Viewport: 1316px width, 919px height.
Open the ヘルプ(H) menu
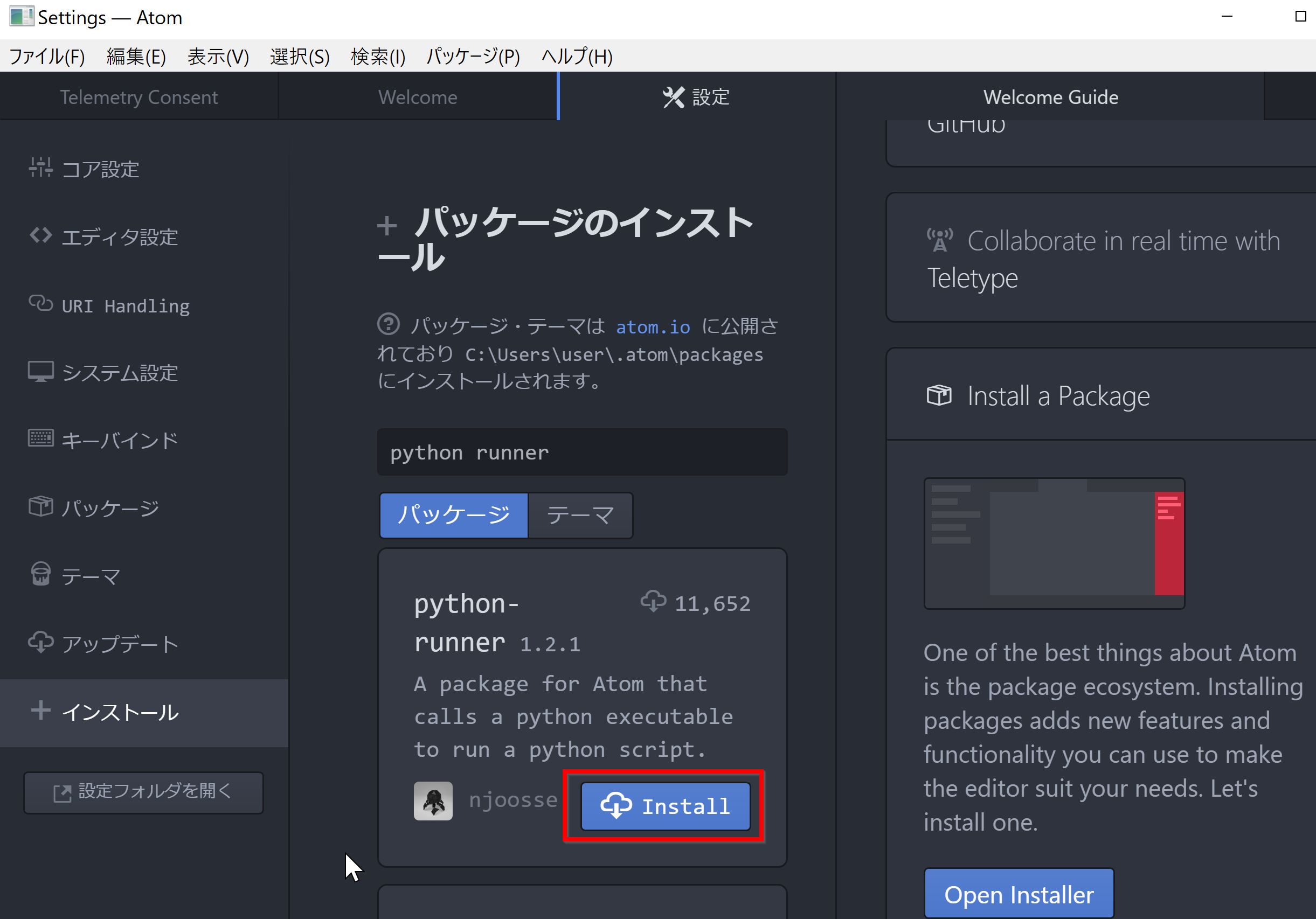[x=577, y=56]
